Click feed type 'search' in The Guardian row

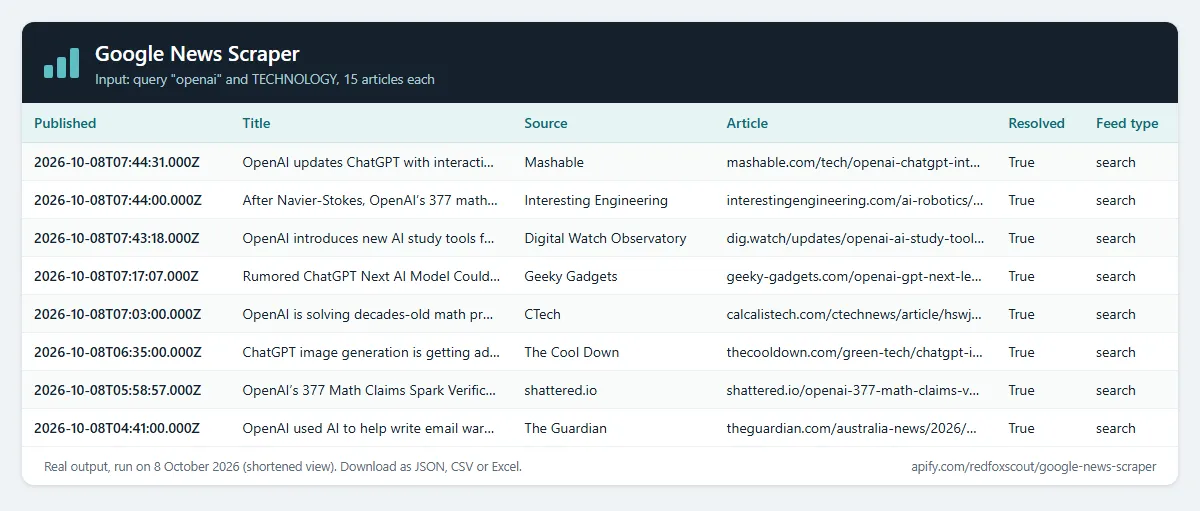(x=1116, y=428)
